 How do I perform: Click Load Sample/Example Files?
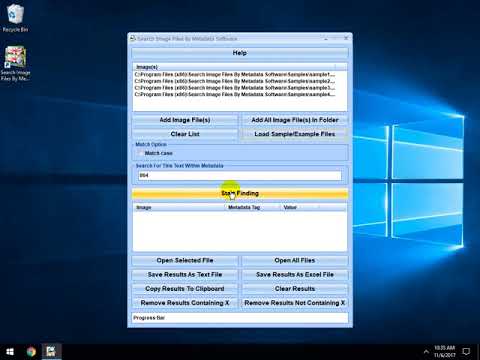pos(295,134)
